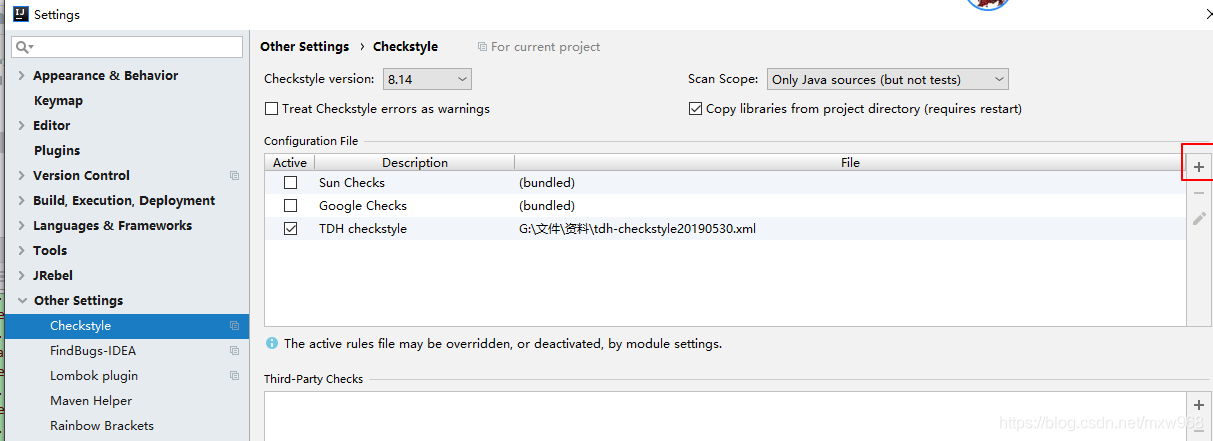1213x441 pixels.
Task: Expand Appearance & Behavior settings
Action: pyautogui.click(x=22, y=76)
